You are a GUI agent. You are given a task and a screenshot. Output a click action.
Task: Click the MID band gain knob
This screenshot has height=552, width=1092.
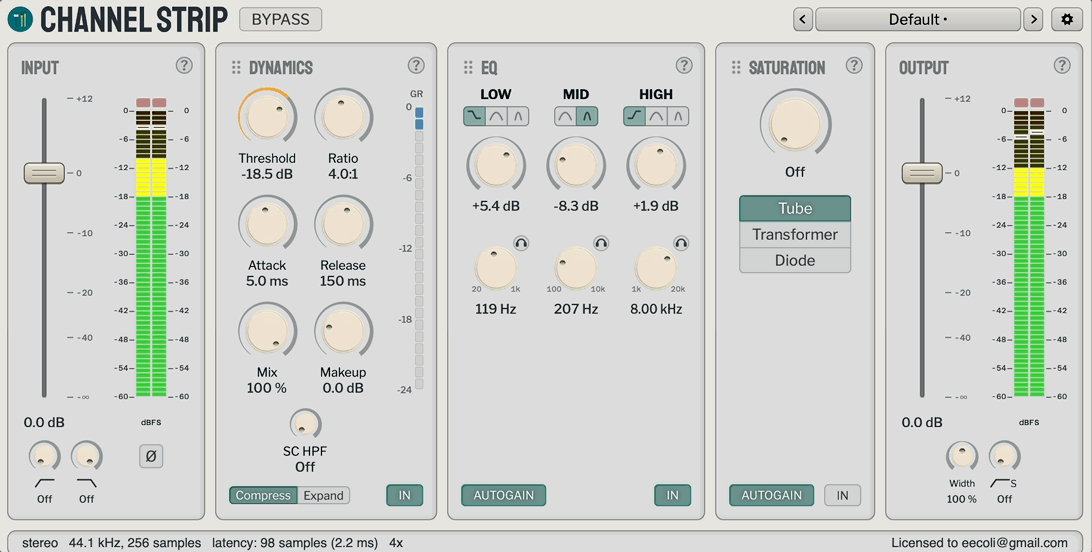click(x=576, y=165)
